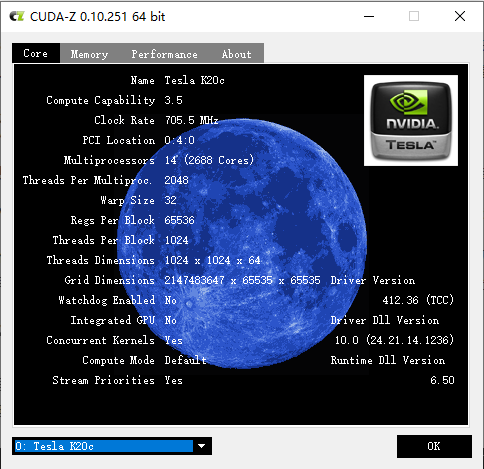484x469 pixels.
Task: Click the 'Grid Dimensions' label
Action: click(110, 280)
